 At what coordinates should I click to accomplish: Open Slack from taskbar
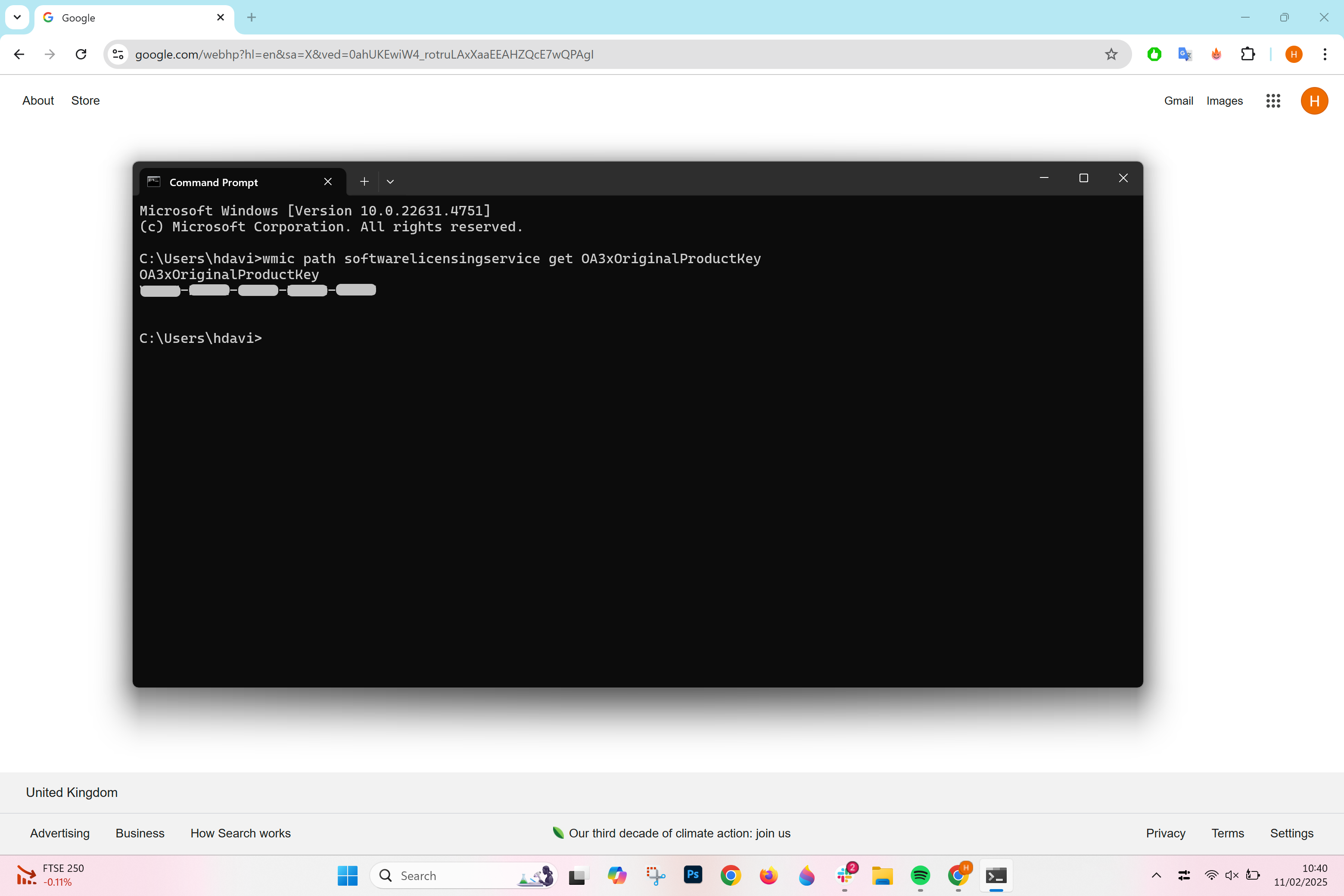click(x=845, y=875)
